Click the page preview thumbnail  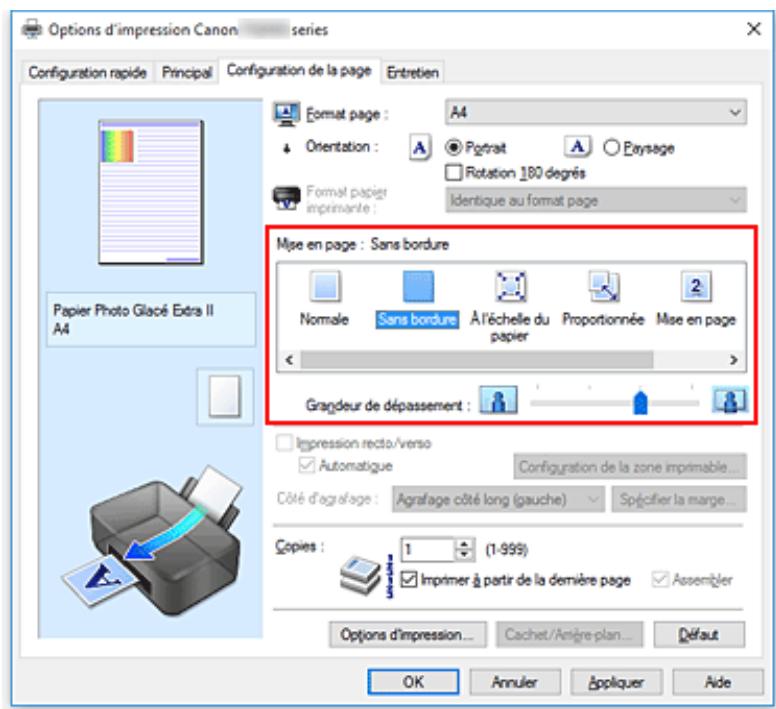click(151, 192)
